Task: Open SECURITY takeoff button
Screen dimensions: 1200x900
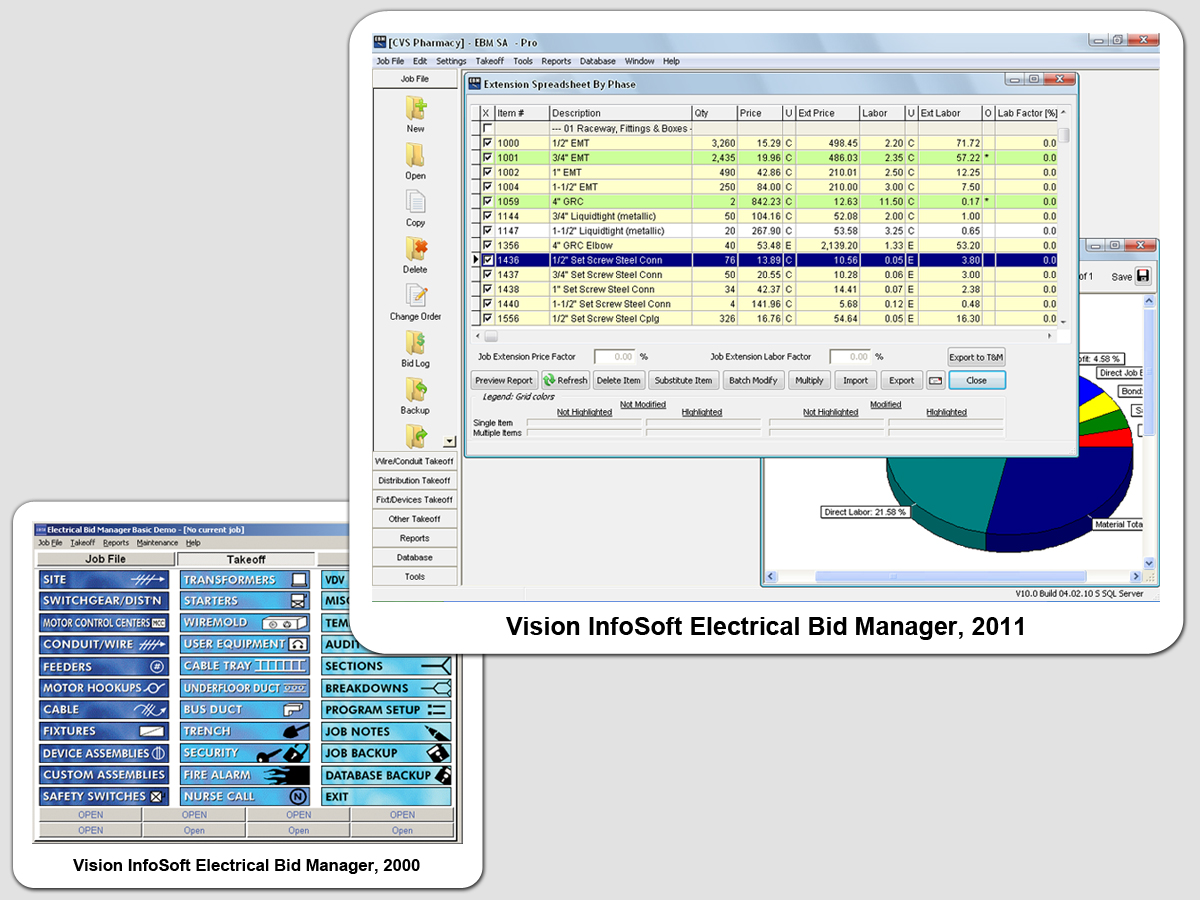Action: 246,753
